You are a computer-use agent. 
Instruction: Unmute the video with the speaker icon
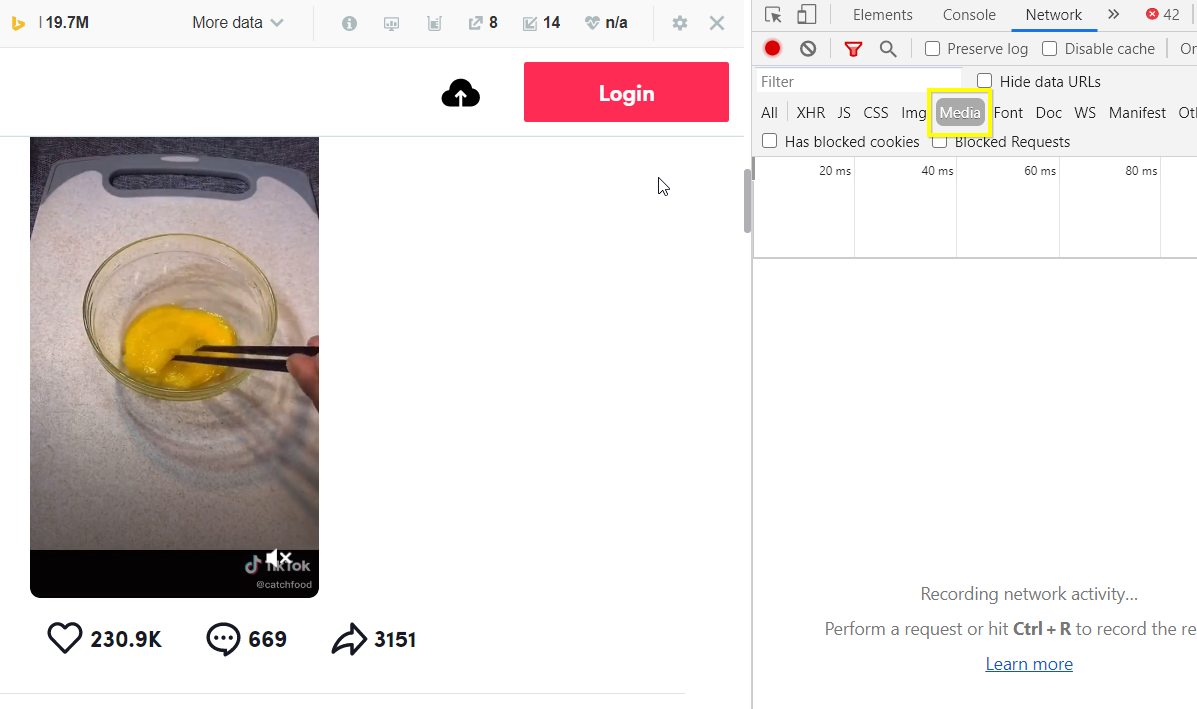click(279, 559)
